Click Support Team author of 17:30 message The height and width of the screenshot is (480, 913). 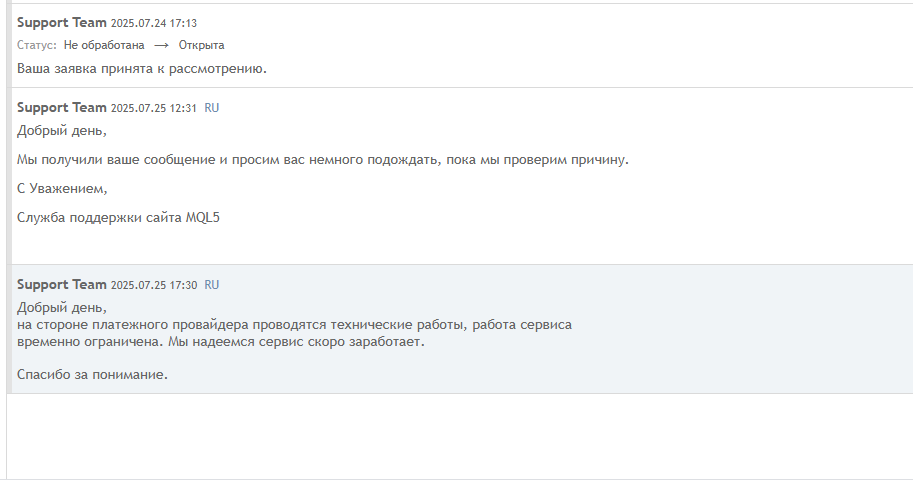coord(62,285)
